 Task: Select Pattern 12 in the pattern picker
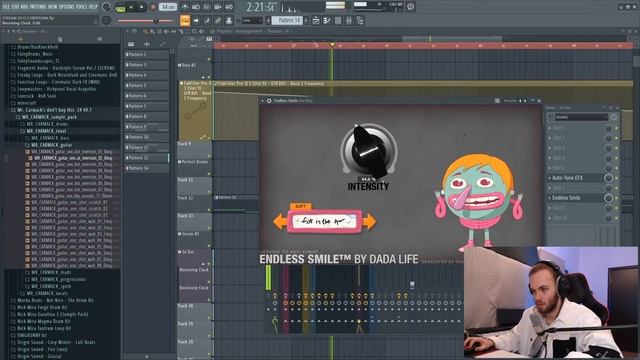coord(147,158)
